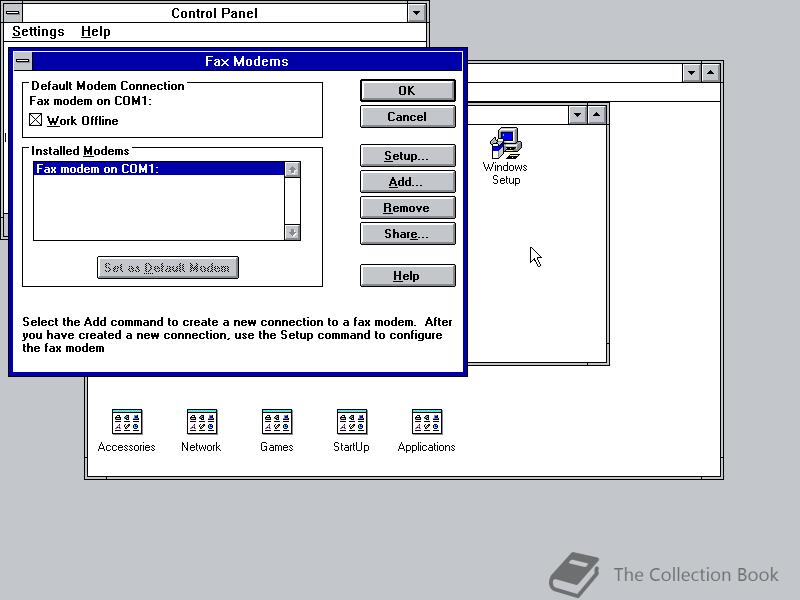
Task: Open the Control Panel control-menu box
Action: 10,13
